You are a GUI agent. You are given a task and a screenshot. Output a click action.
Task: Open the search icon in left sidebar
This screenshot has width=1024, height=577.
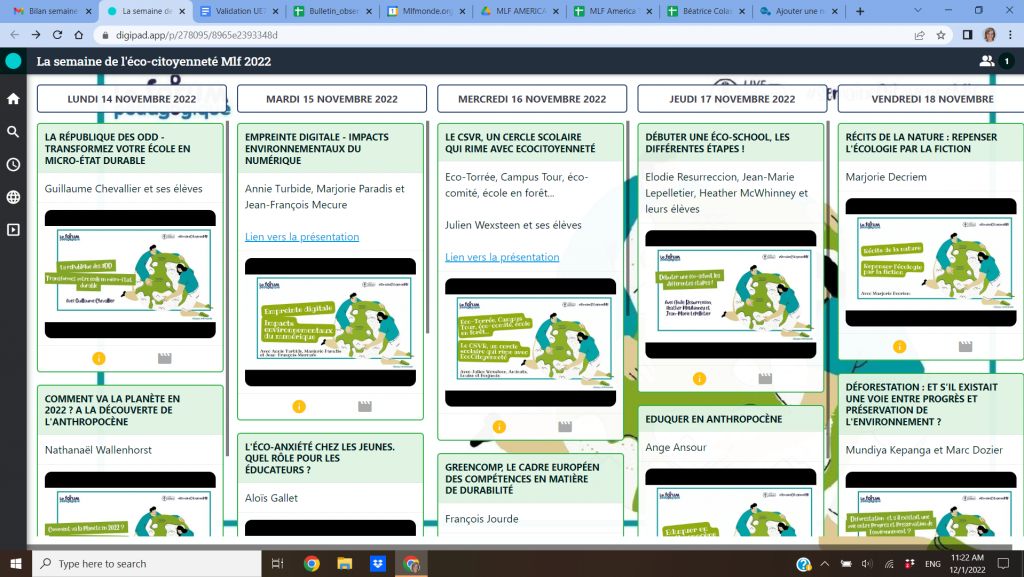tap(13, 132)
